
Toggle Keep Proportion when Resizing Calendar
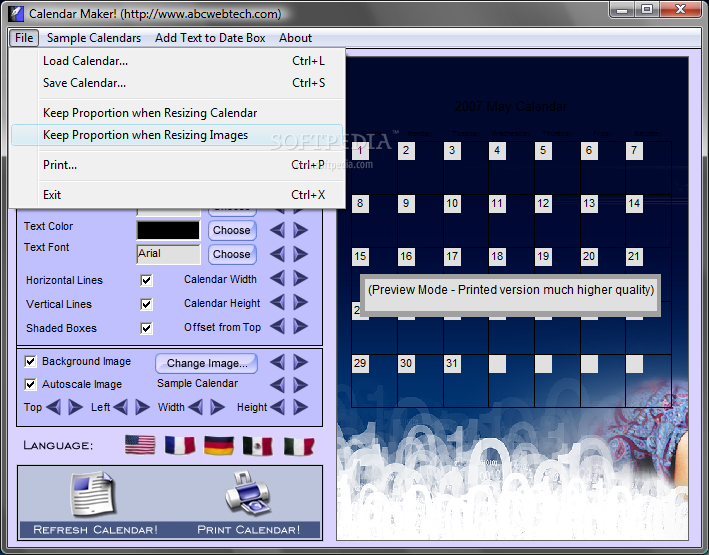click(177, 113)
